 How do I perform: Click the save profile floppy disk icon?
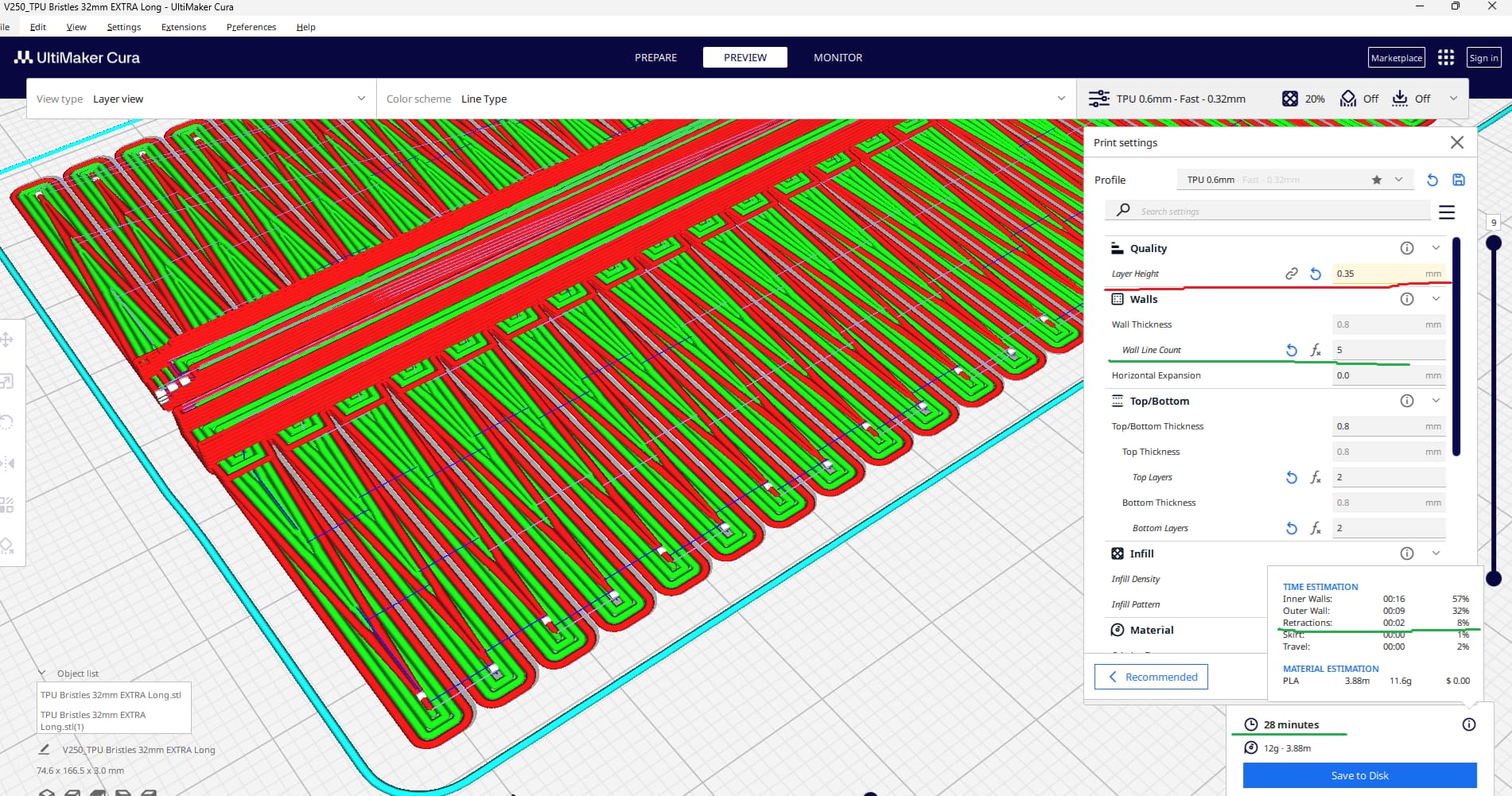pos(1459,180)
